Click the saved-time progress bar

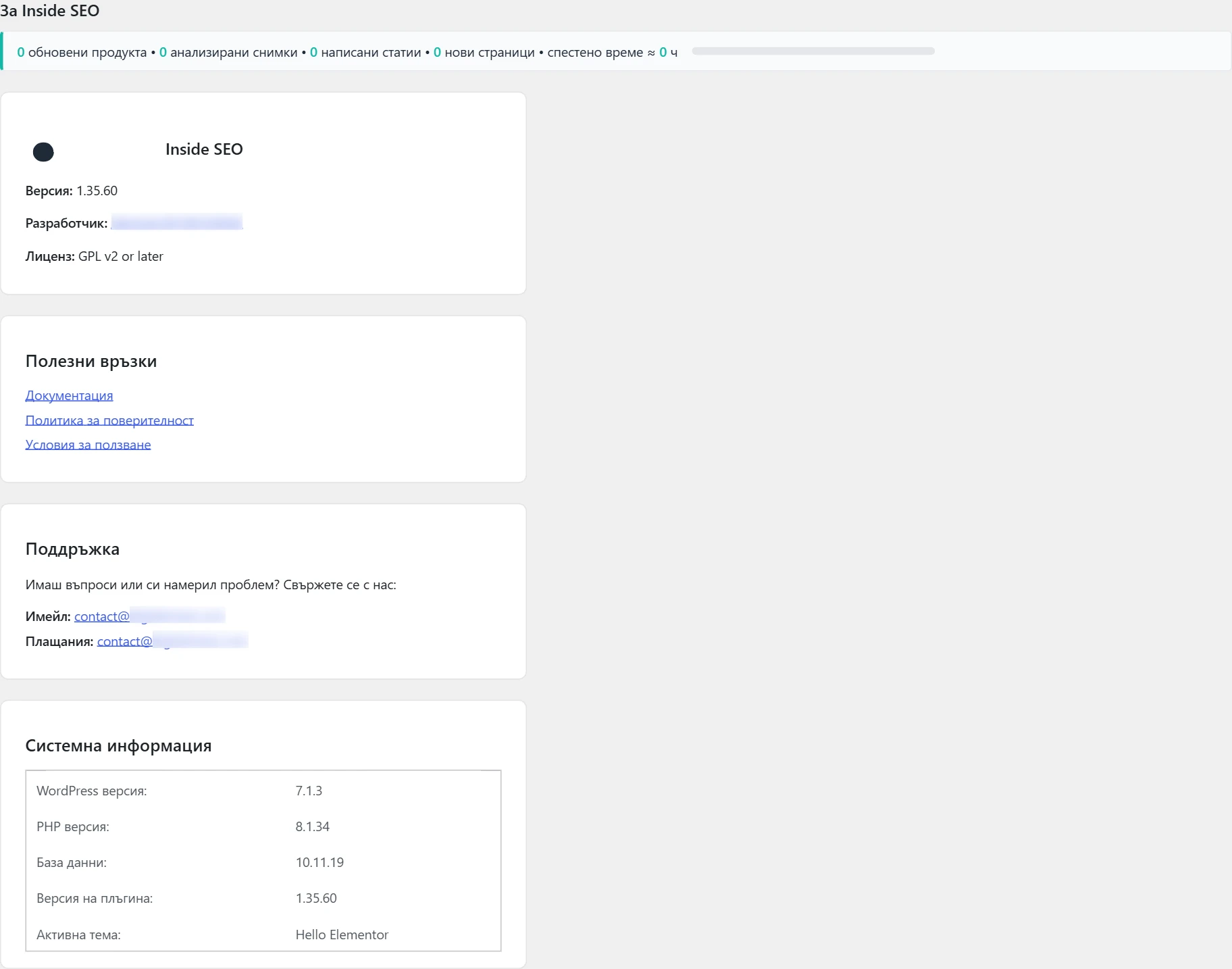[813, 51]
